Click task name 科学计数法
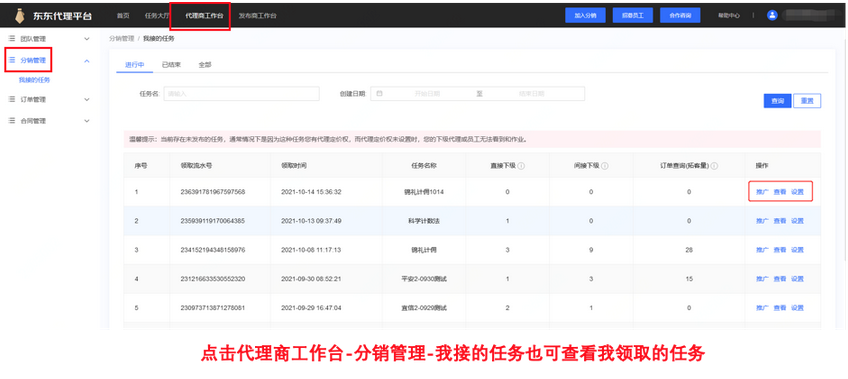Image resolution: width=848 pixels, height=379 pixels. 424,221
